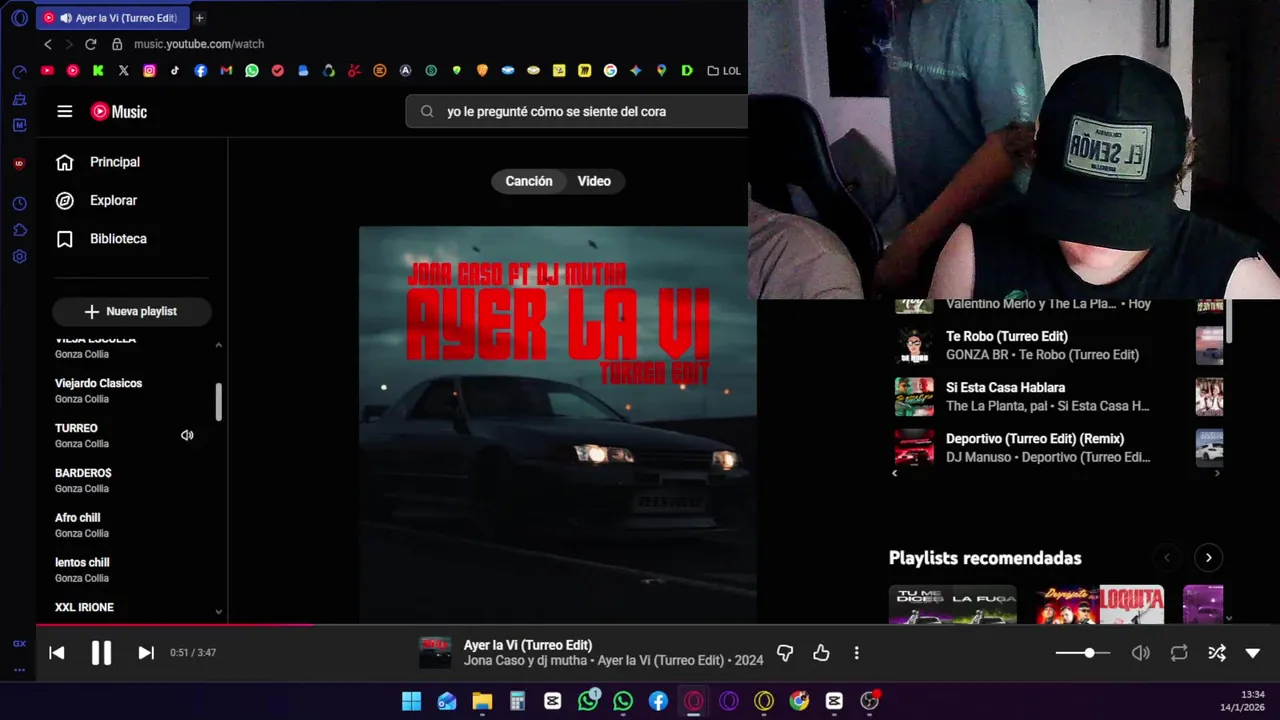
Task: Create a Nueva playlist
Action: click(131, 312)
